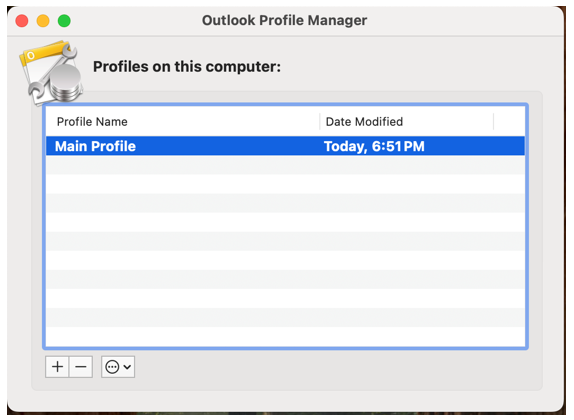The height and width of the screenshot is (420, 574).
Task: Click the Today, 6:51 PM date cell
Action: click(374, 146)
